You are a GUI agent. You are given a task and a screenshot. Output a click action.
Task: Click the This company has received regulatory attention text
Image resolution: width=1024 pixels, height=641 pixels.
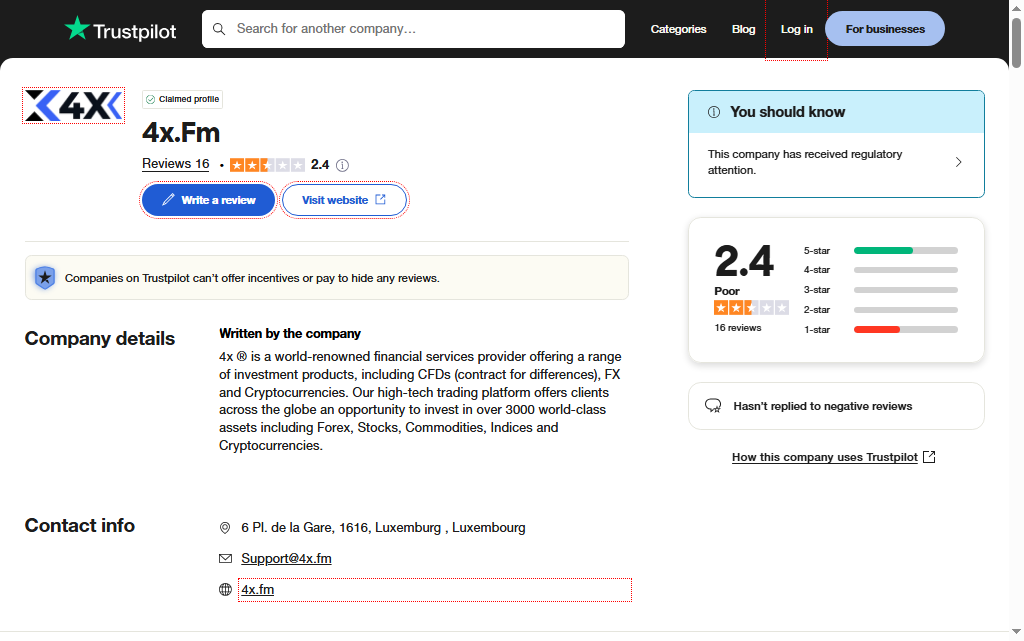click(x=805, y=162)
